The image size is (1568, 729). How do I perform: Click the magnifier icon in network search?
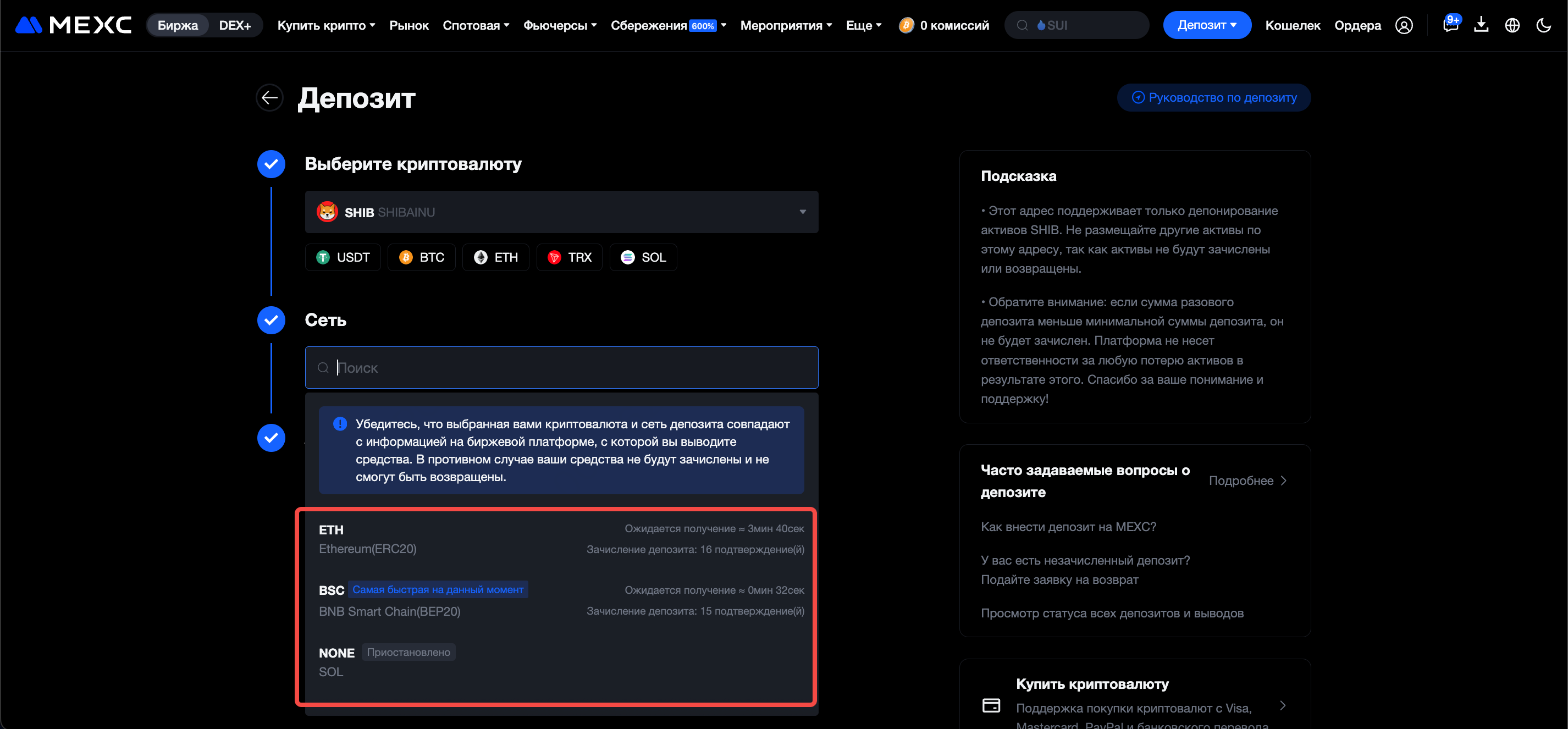(323, 368)
